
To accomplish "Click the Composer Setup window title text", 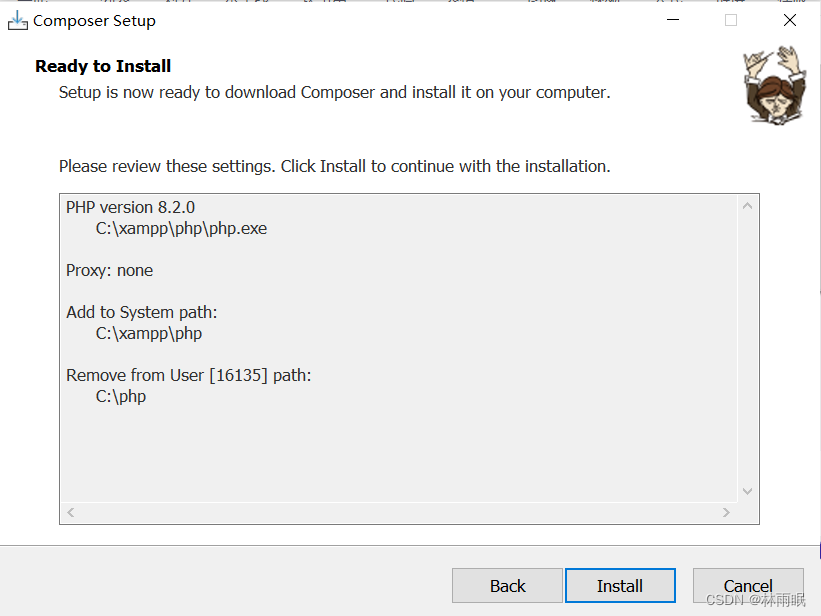I will coord(95,20).
